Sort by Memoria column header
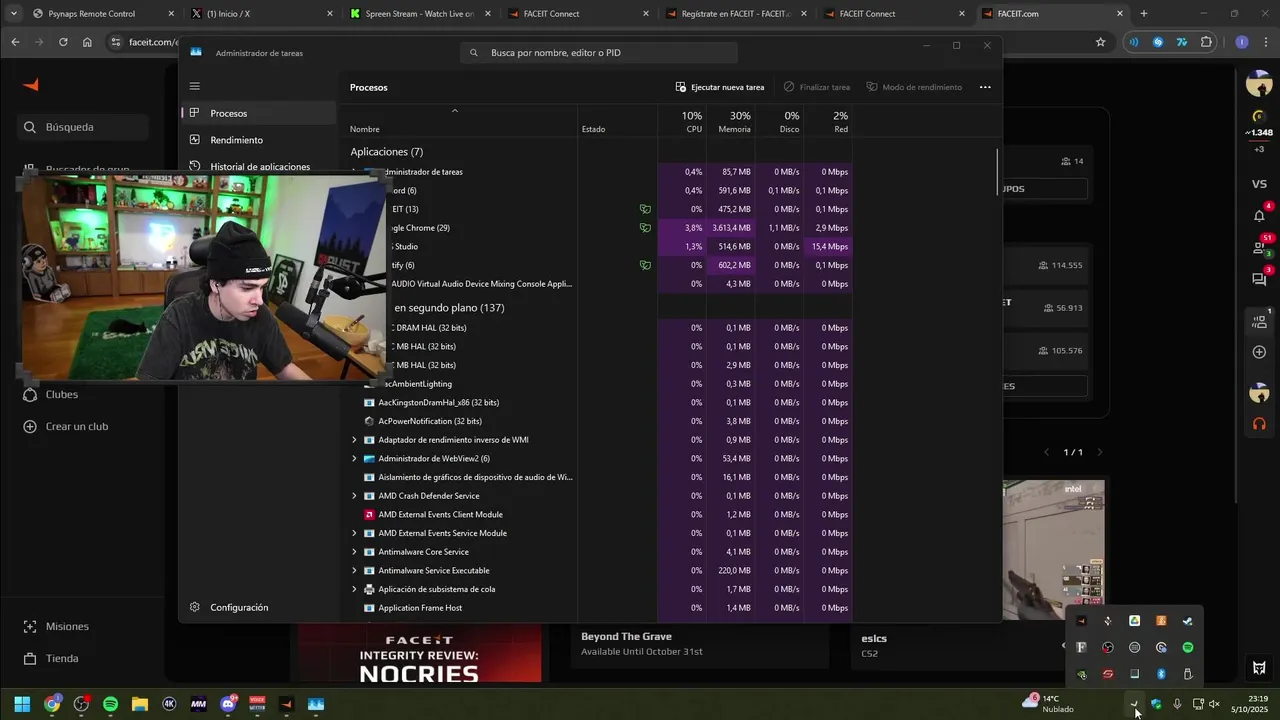Viewport: 1280px width, 720px height. 733,121
